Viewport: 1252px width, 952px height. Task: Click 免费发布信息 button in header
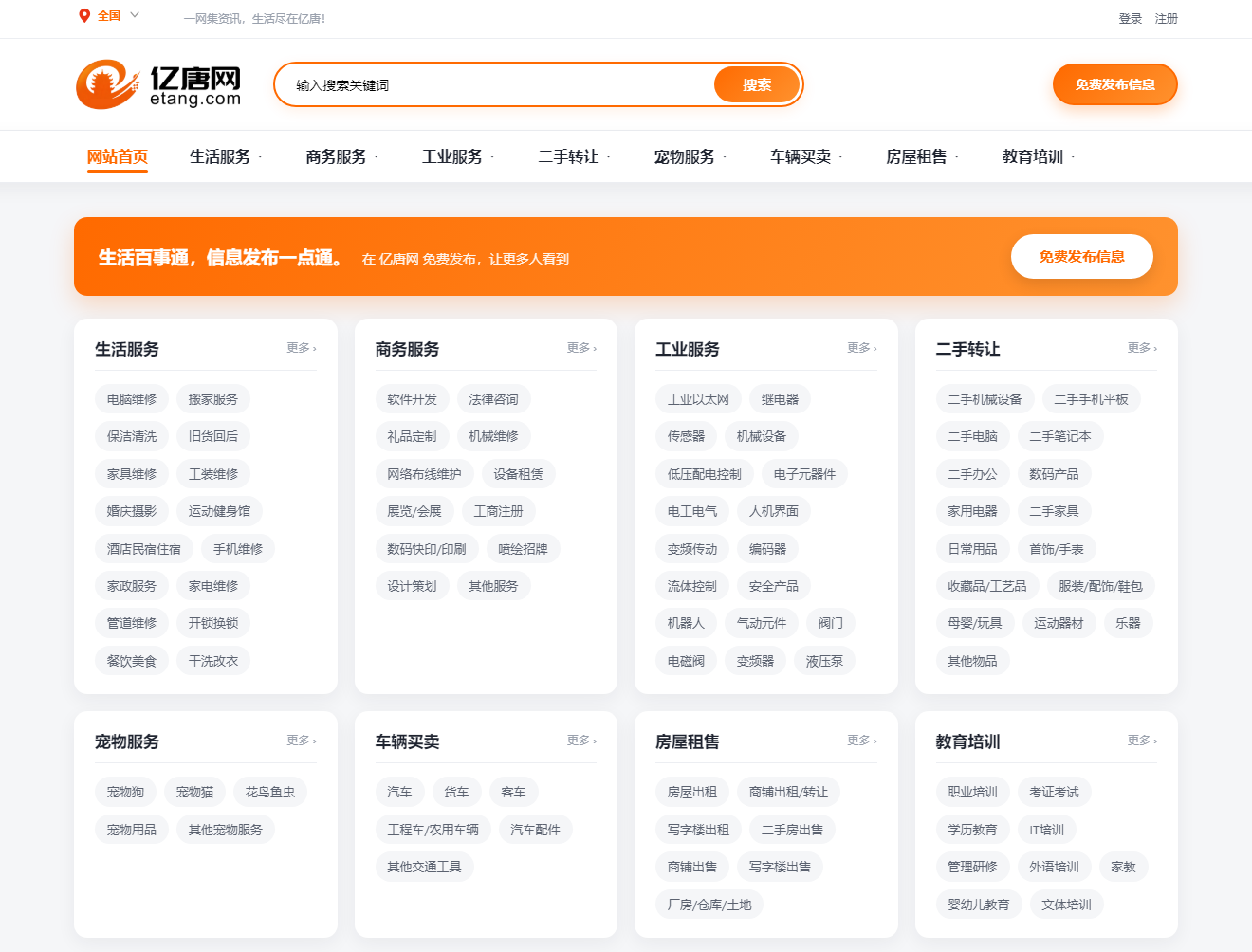(x=1114, y=84)
